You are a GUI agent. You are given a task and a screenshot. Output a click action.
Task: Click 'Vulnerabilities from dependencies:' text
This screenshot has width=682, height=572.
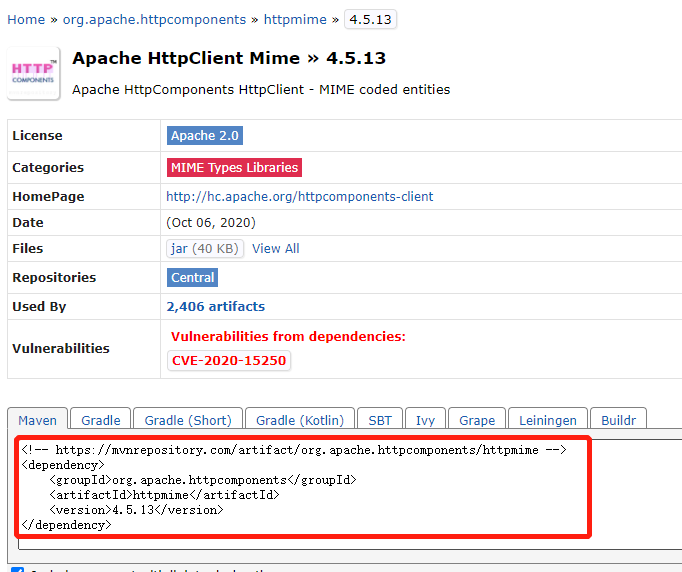click(x=288, y=336)
